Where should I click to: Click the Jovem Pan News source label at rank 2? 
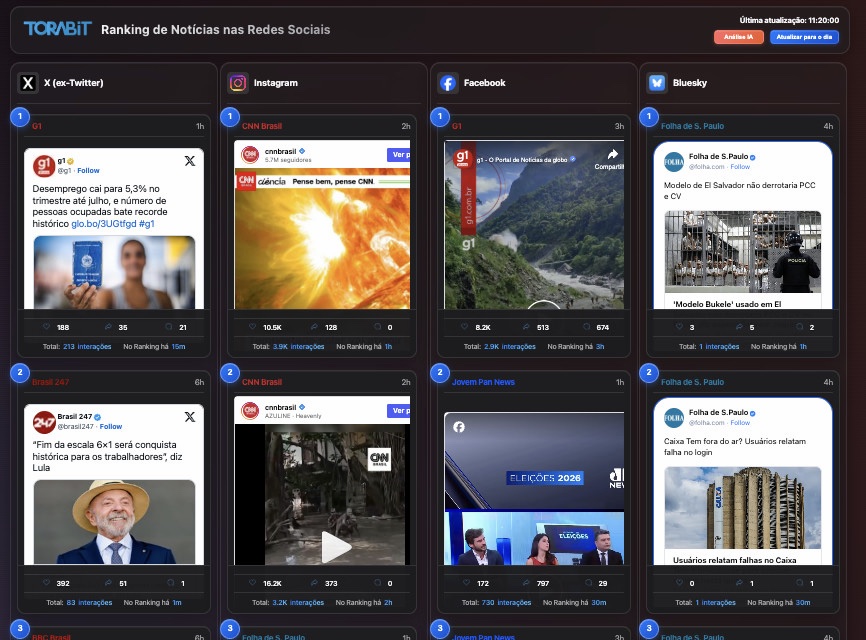coord(483,382)
